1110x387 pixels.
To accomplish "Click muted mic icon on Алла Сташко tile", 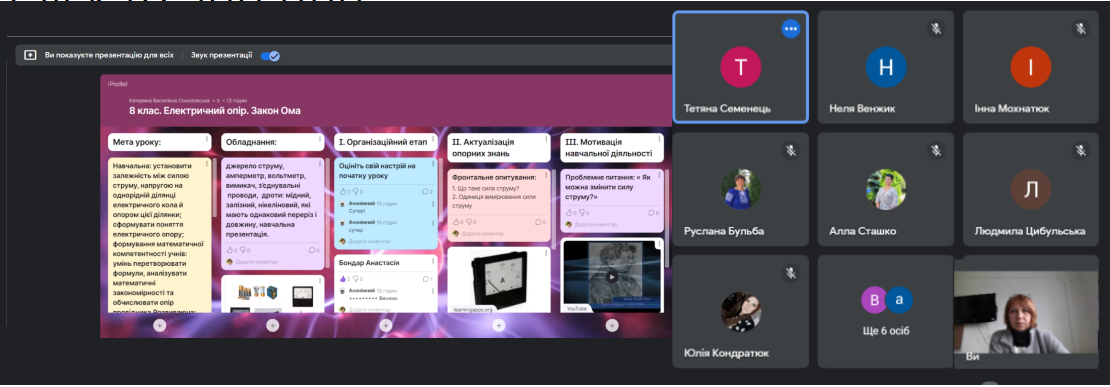I will click(x=936, y=151).
